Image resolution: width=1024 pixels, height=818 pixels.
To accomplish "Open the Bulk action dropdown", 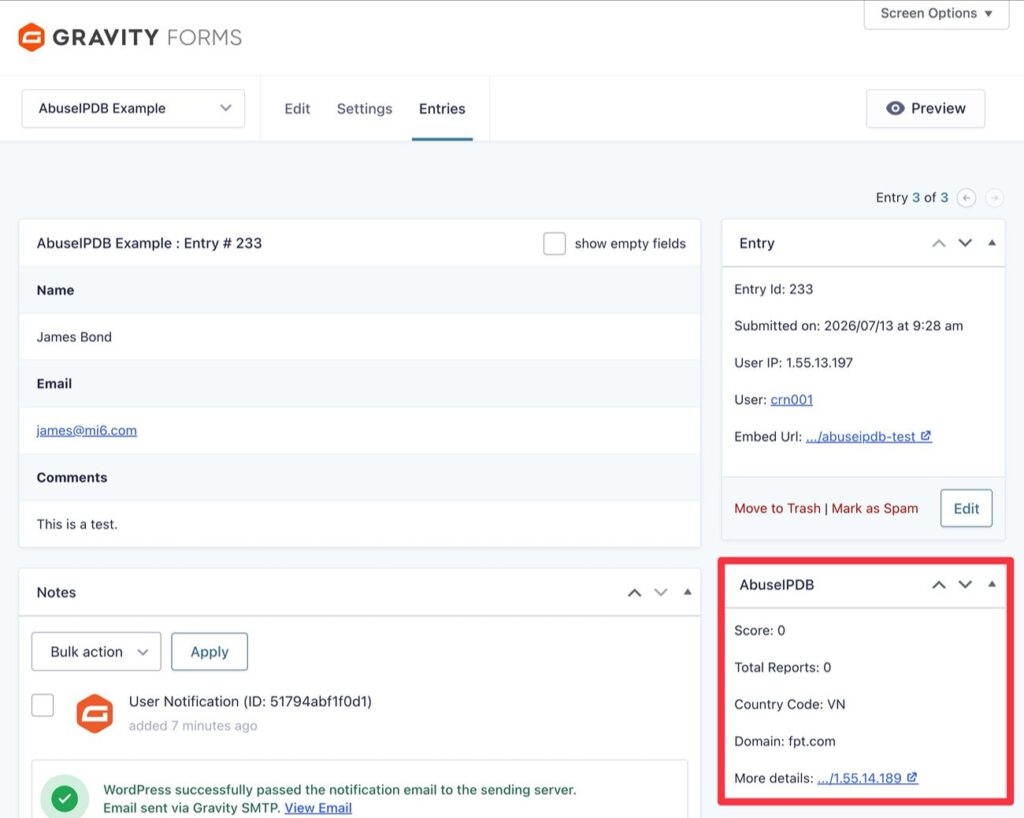I will point(96,652).
